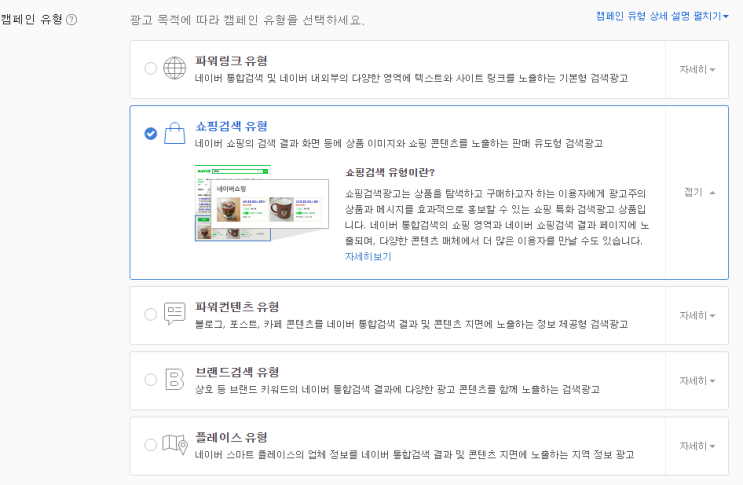This screenshot has height=485, width=743.
Task: Click the map pin icon for 플레이스 유형
Action: click(x=175, y=444)
